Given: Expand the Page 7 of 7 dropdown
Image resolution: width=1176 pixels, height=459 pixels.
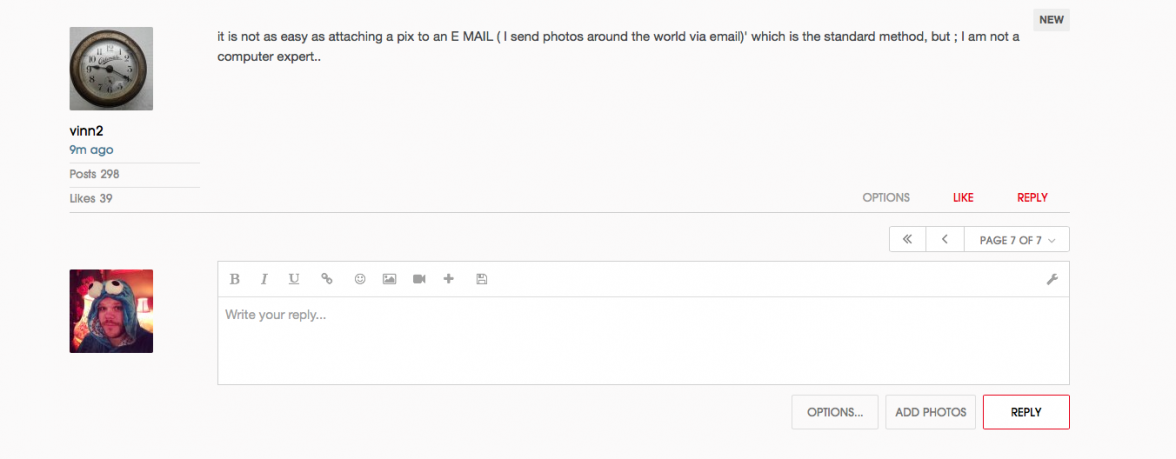Looking at the screenshot, I should point(1017,240).
